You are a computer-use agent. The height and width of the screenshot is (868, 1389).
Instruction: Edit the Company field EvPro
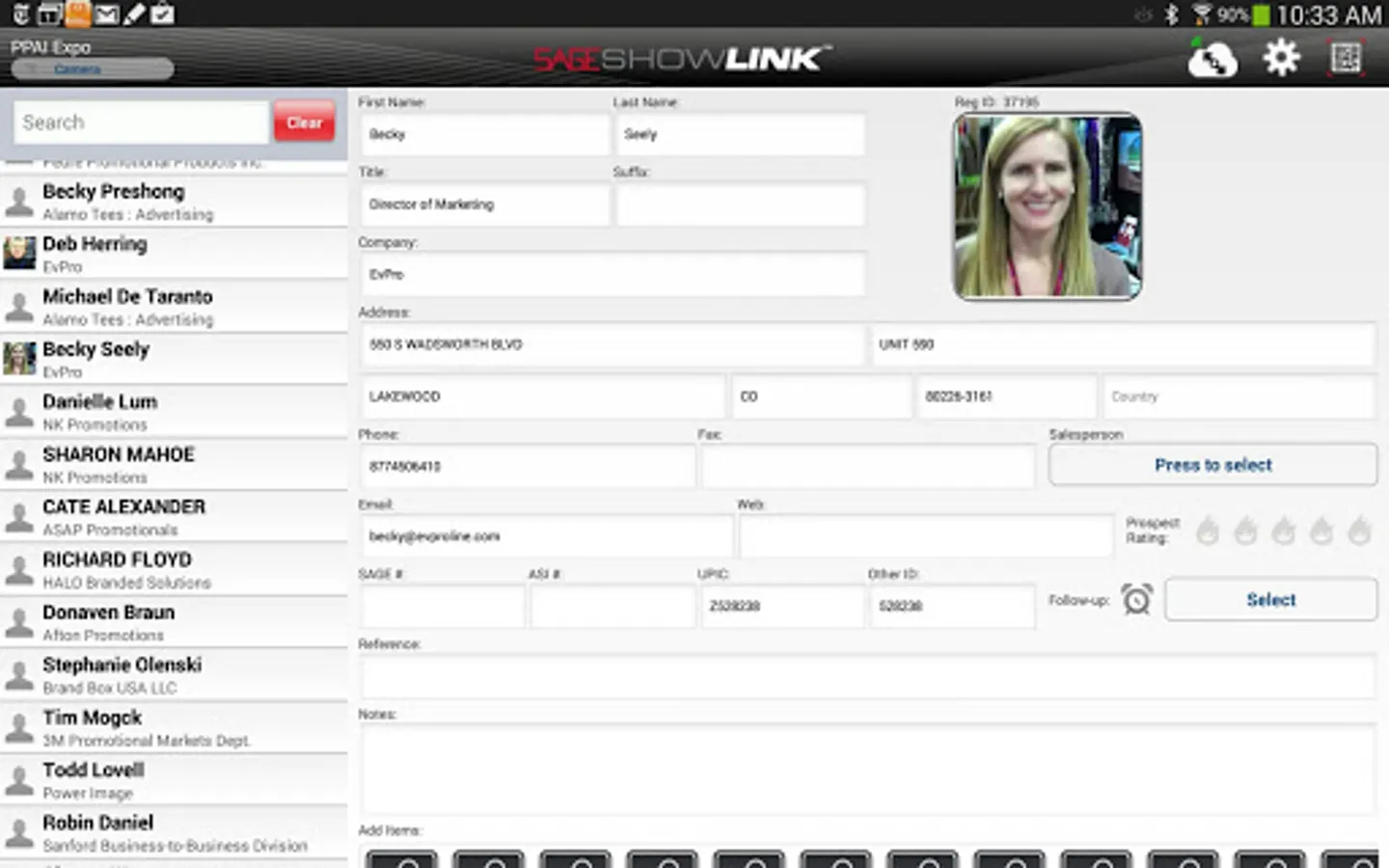click(x=613, y=275)
